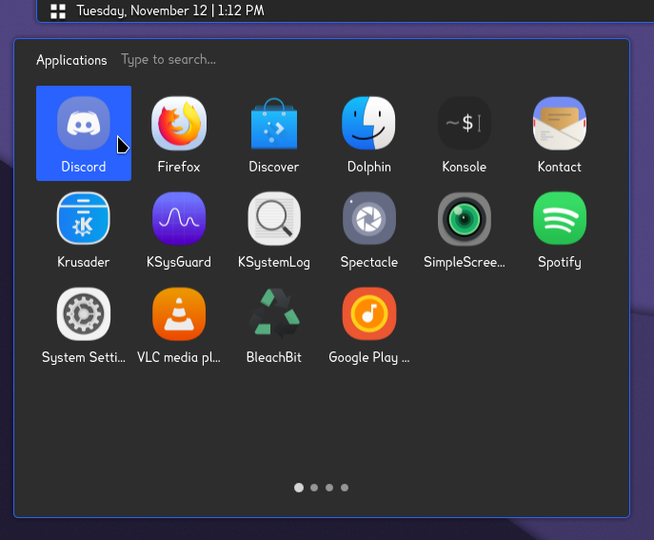Click the application grid launcher icon in panel
Image resolution: width=654 pixels, height=540 pixels.
click(58, 11)
